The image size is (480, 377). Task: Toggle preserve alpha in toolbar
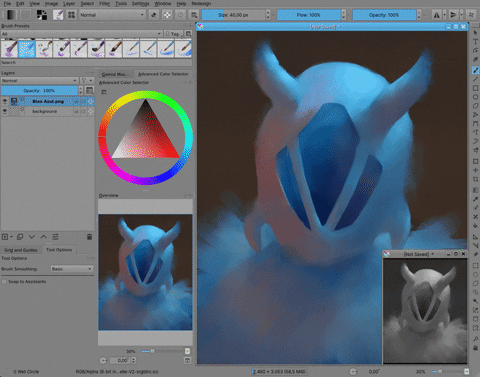[167, 15]
